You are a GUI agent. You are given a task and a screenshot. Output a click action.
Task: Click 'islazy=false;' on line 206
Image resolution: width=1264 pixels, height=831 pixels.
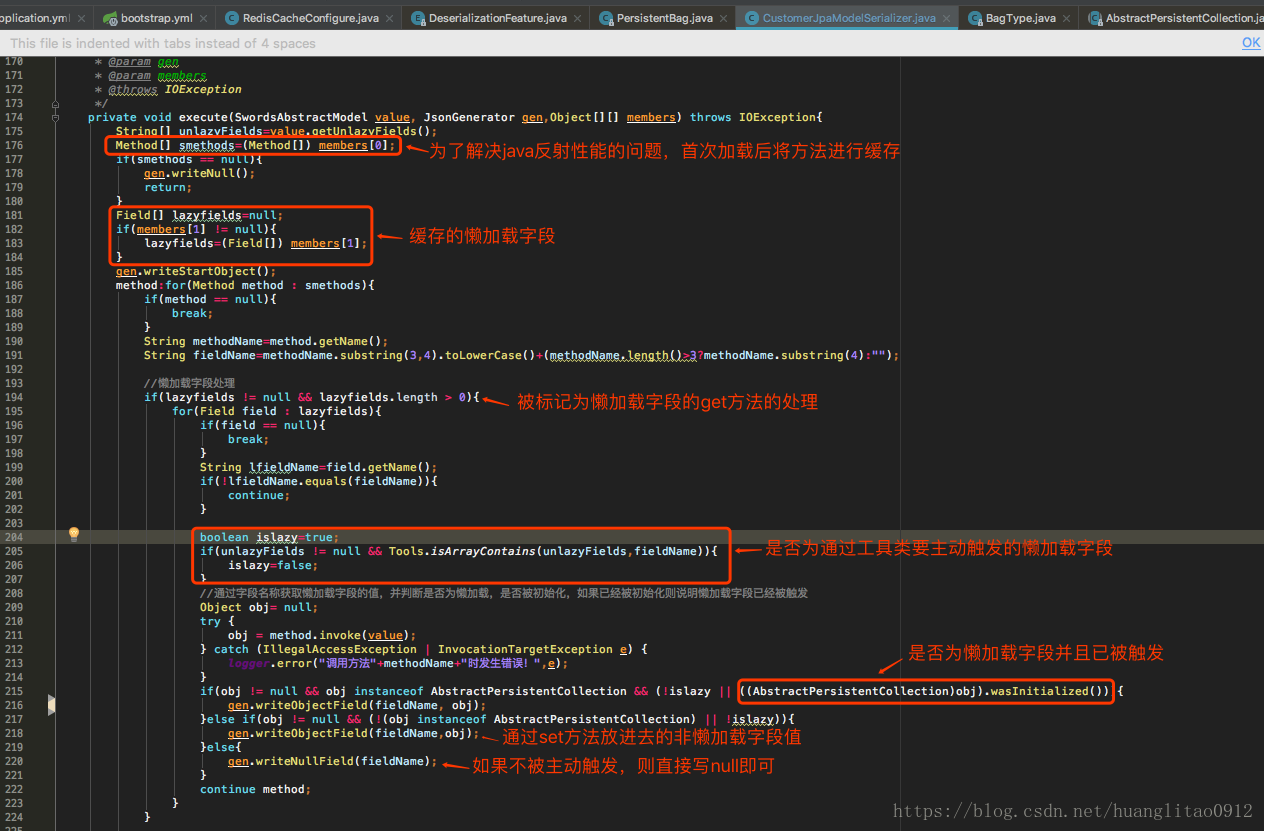click(272, 565)
